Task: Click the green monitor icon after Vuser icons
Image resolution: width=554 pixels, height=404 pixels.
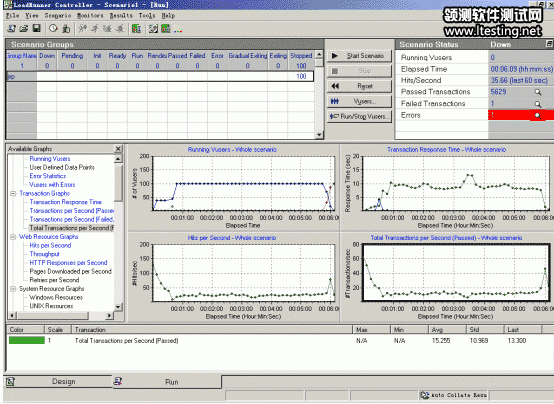Action: point(136,29)
